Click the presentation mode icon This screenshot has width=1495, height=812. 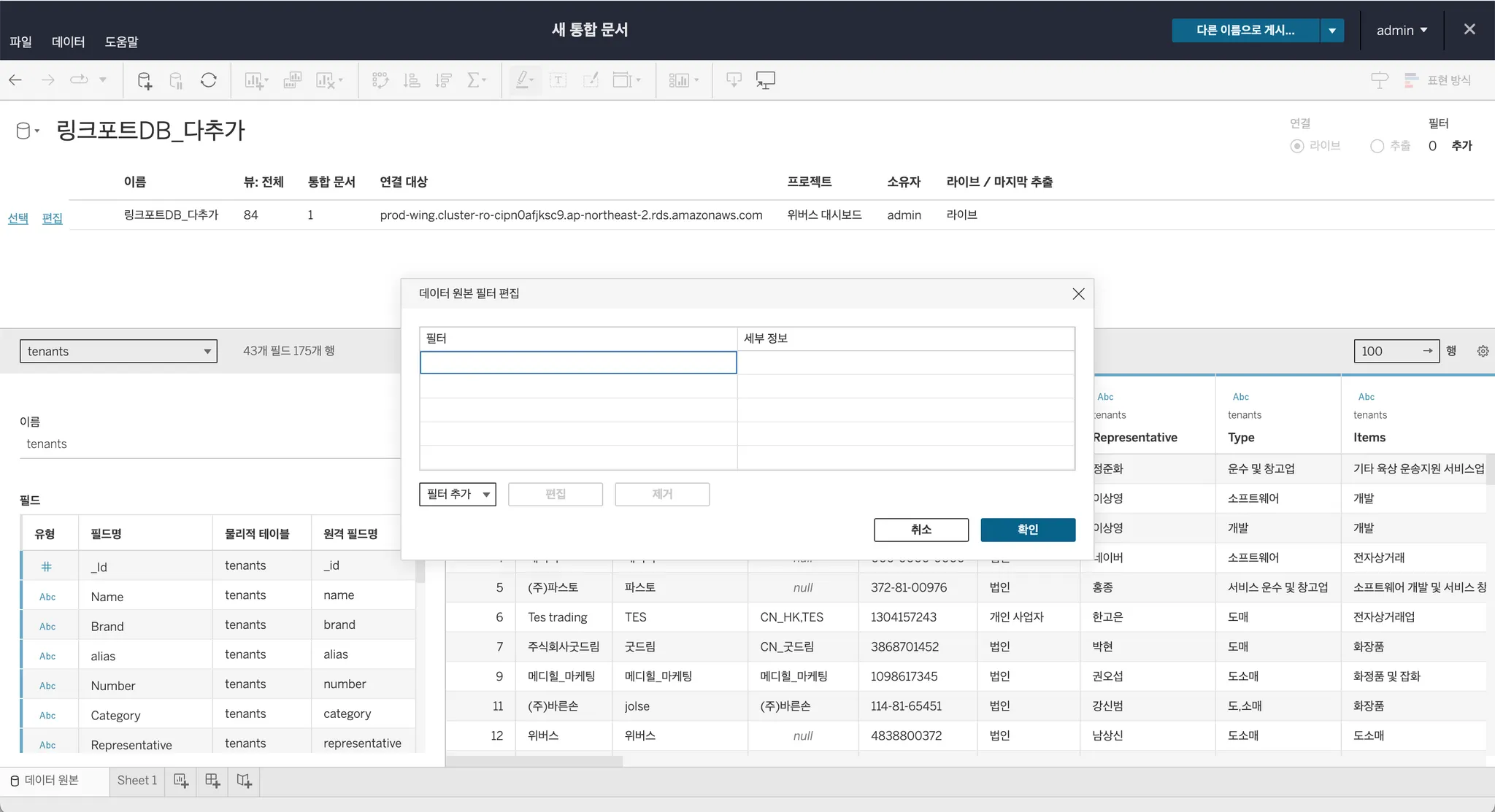tap(765, 80)
